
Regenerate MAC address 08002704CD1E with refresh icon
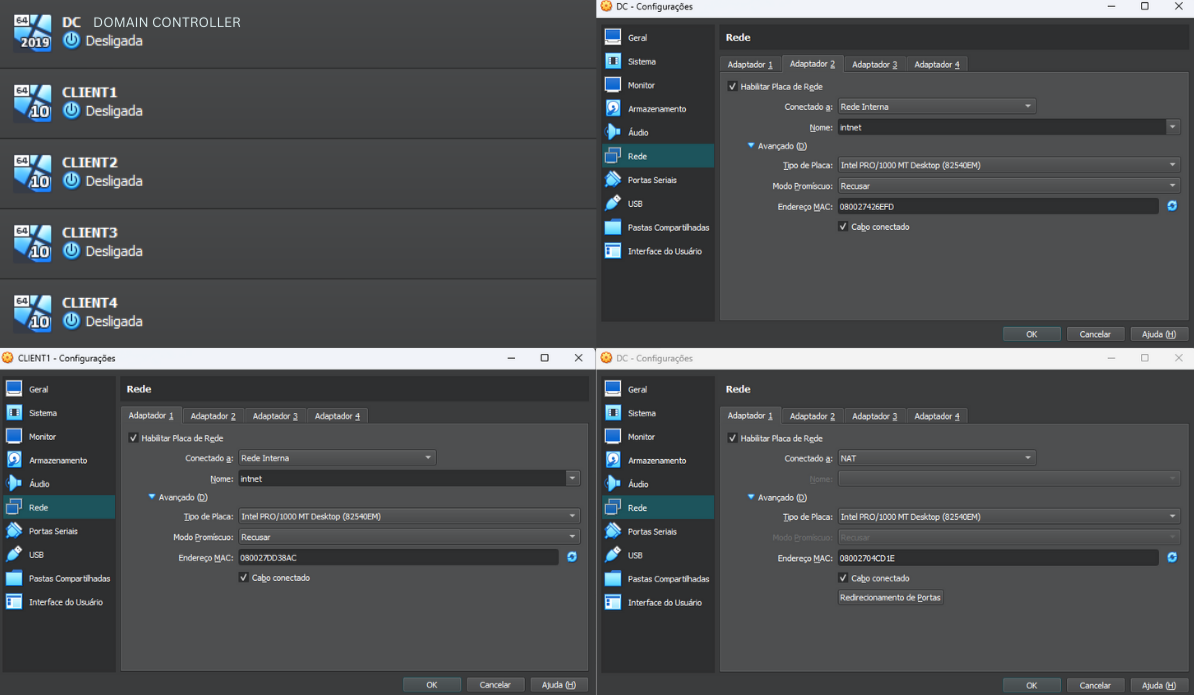pos(1172,557)
